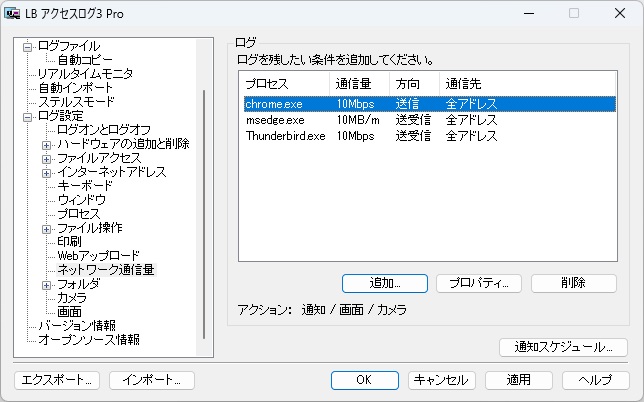
Task: Select ネットワーク通信量 in the tree
Action: pyautogui.click(x=106, y=270)
